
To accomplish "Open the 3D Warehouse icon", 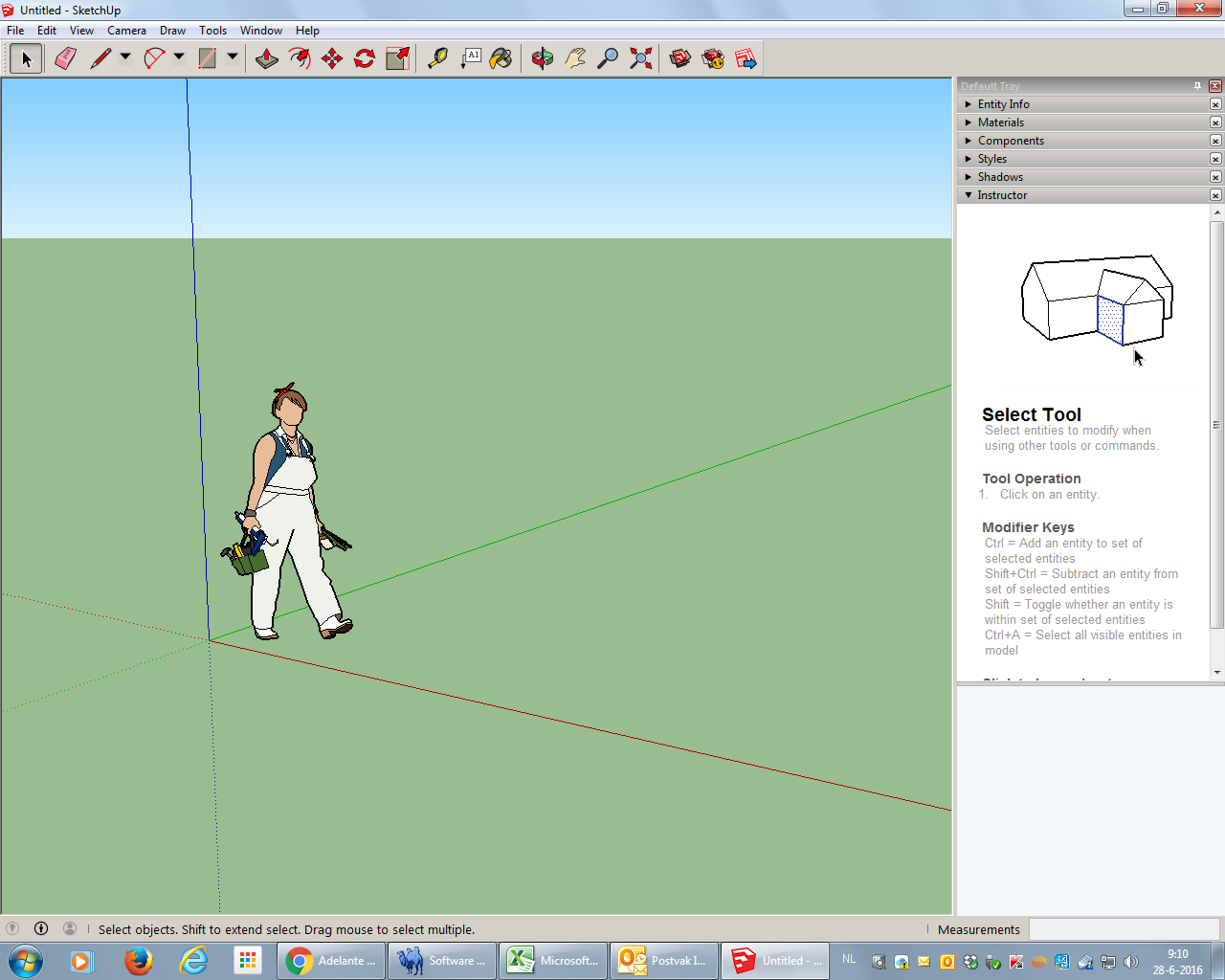I will pos(680,59).
